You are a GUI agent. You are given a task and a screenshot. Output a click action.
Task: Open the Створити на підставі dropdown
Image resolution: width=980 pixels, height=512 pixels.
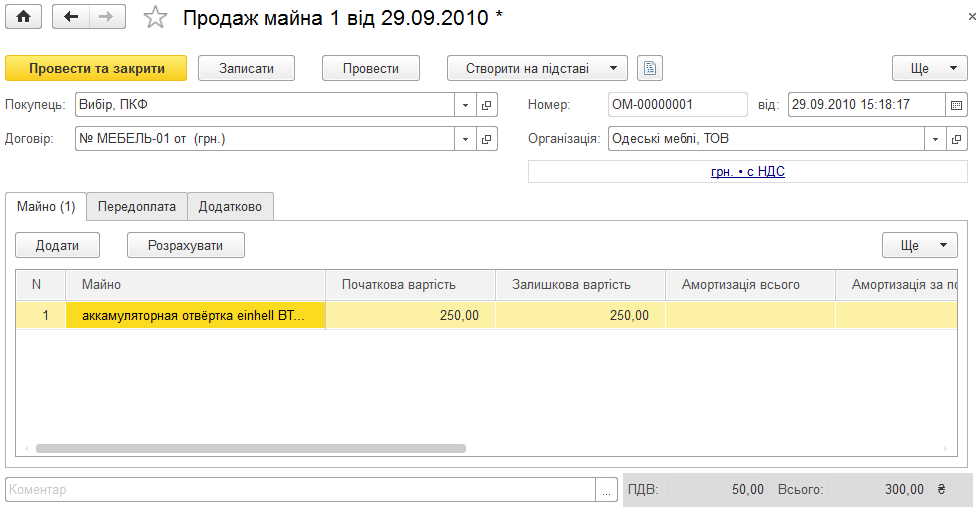pos(537,68)
